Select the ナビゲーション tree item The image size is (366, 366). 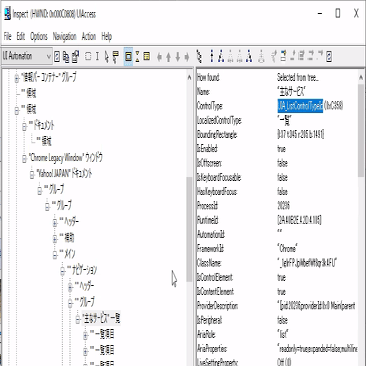point(82,270)
